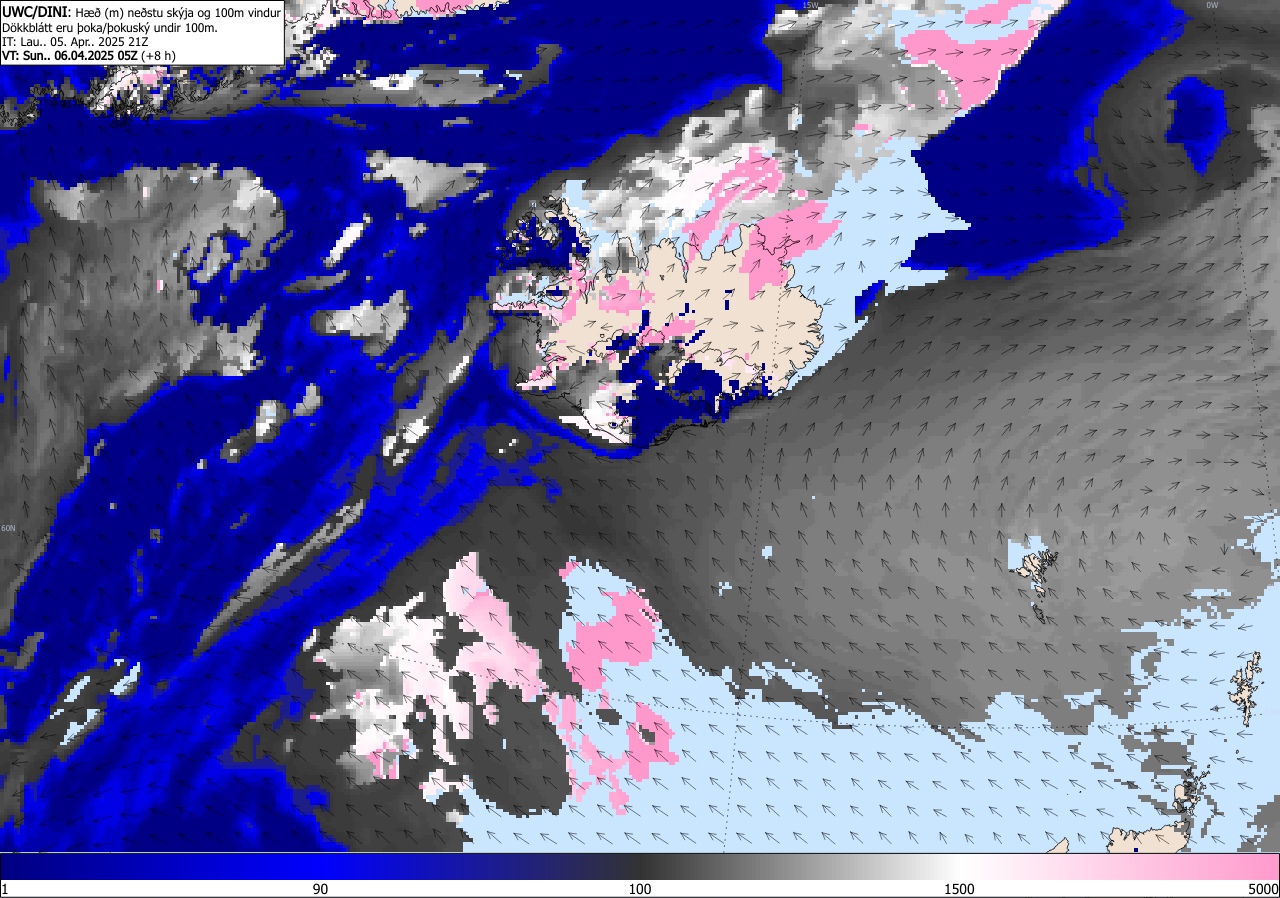
Task: Click the '5000' value on the color legend
Action: click(x=1262, y=889)
